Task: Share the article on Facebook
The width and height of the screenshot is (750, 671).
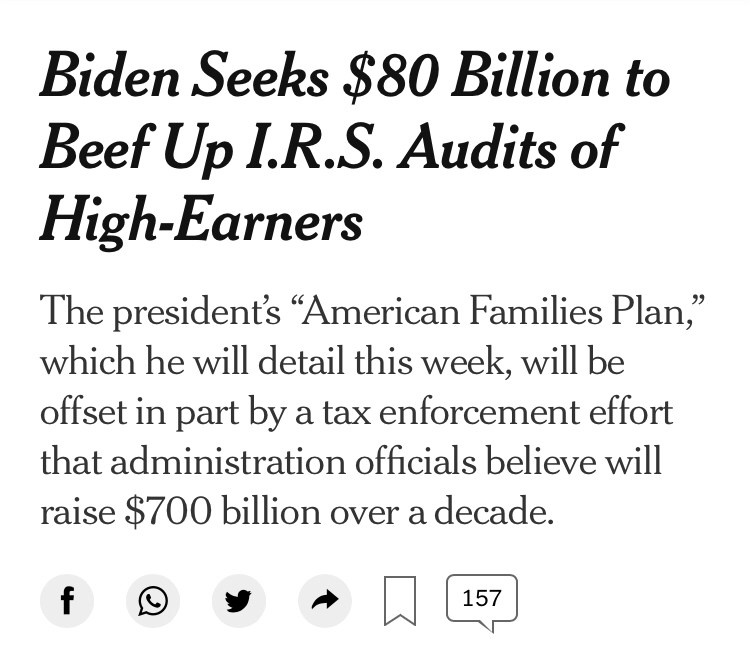Action: [x=67, y=601]
